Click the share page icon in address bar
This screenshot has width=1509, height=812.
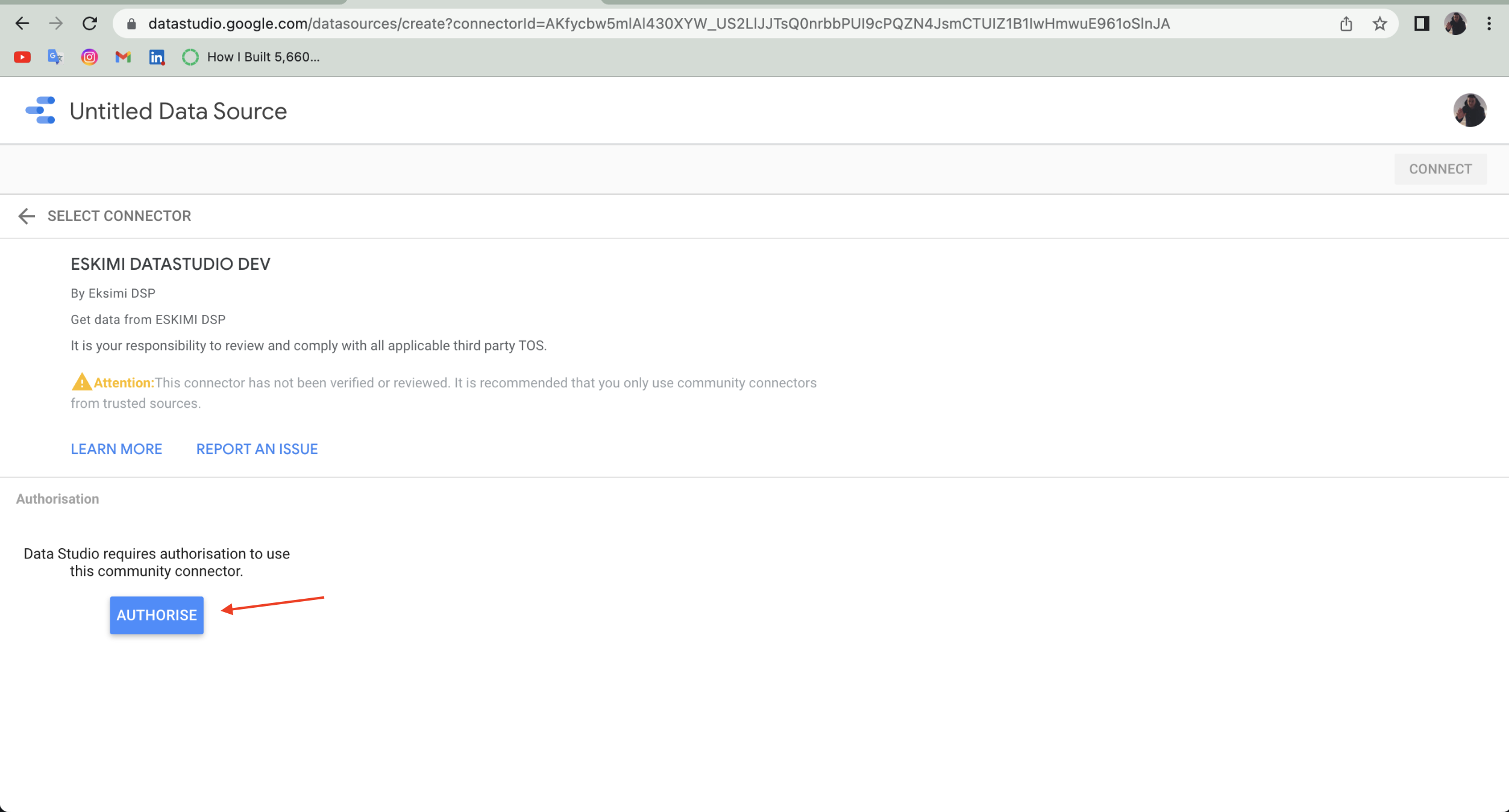1346,24
